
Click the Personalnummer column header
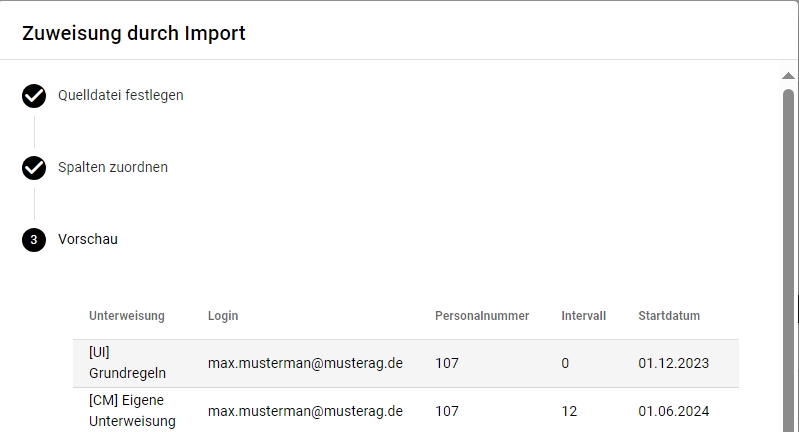(482, 316)
